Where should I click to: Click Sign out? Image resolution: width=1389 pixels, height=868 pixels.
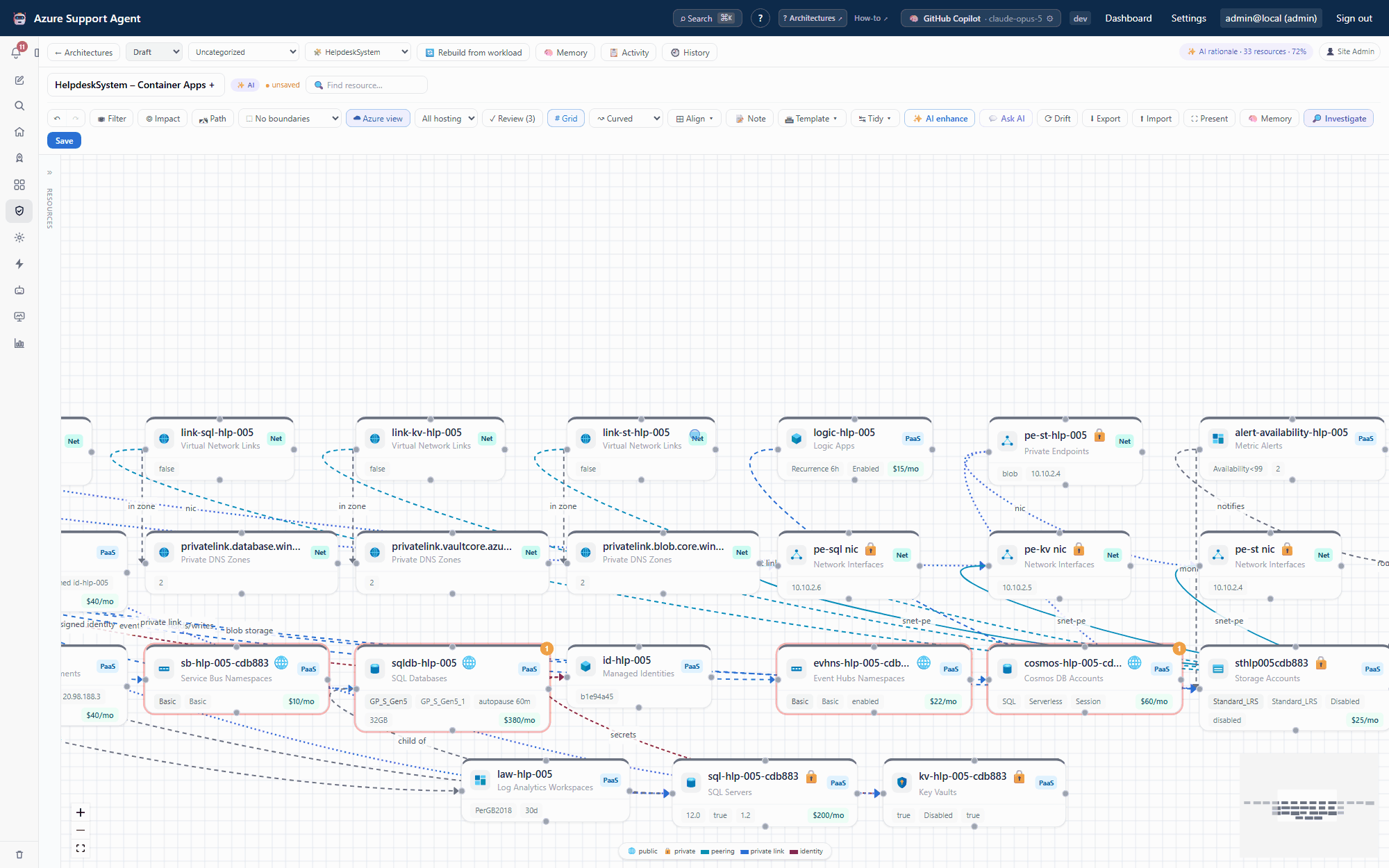click(1354, 19)
